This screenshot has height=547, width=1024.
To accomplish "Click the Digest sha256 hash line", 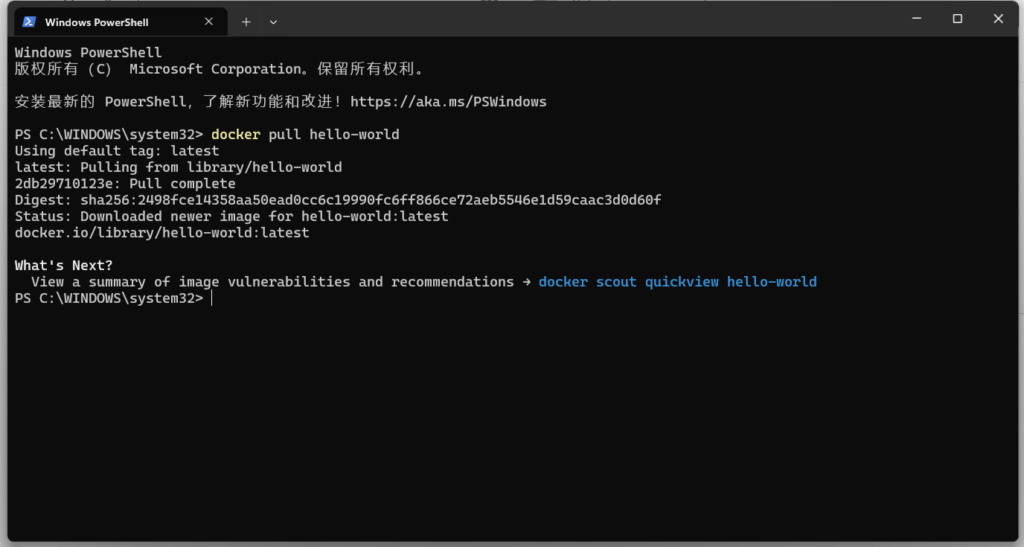I will point(338,200).
